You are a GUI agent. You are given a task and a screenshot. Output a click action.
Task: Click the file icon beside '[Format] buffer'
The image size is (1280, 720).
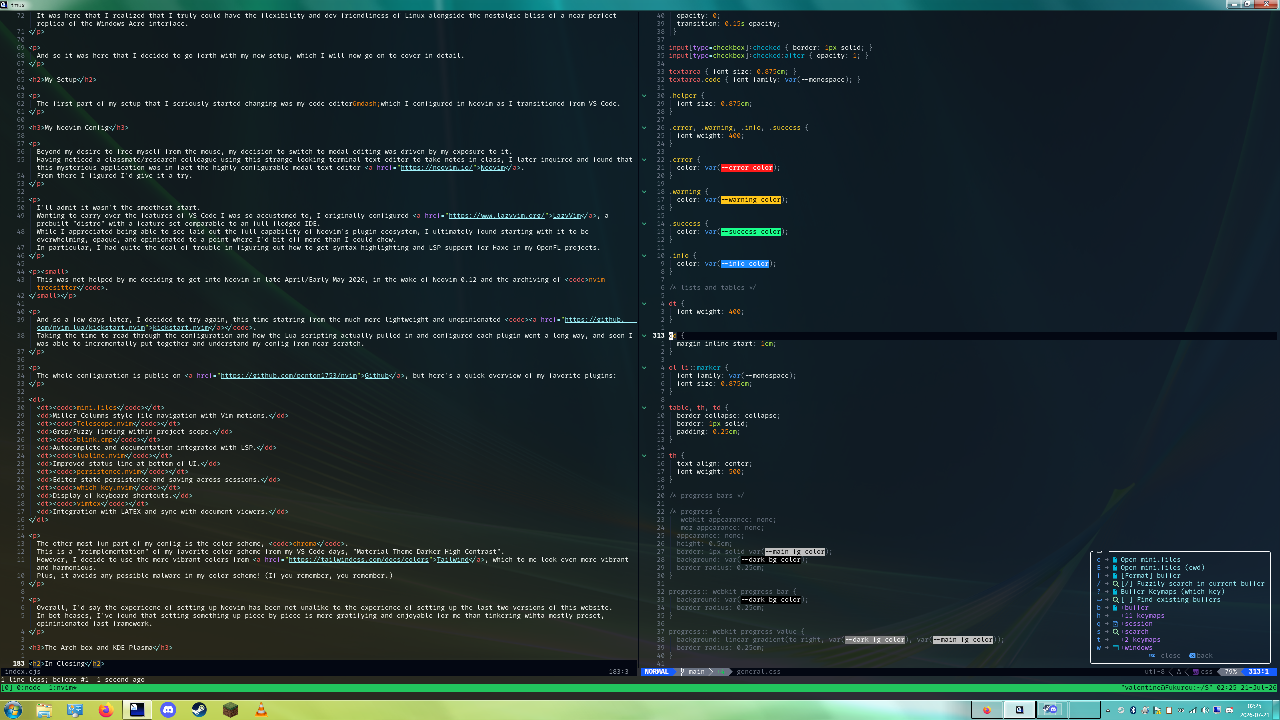(1115, 576)
